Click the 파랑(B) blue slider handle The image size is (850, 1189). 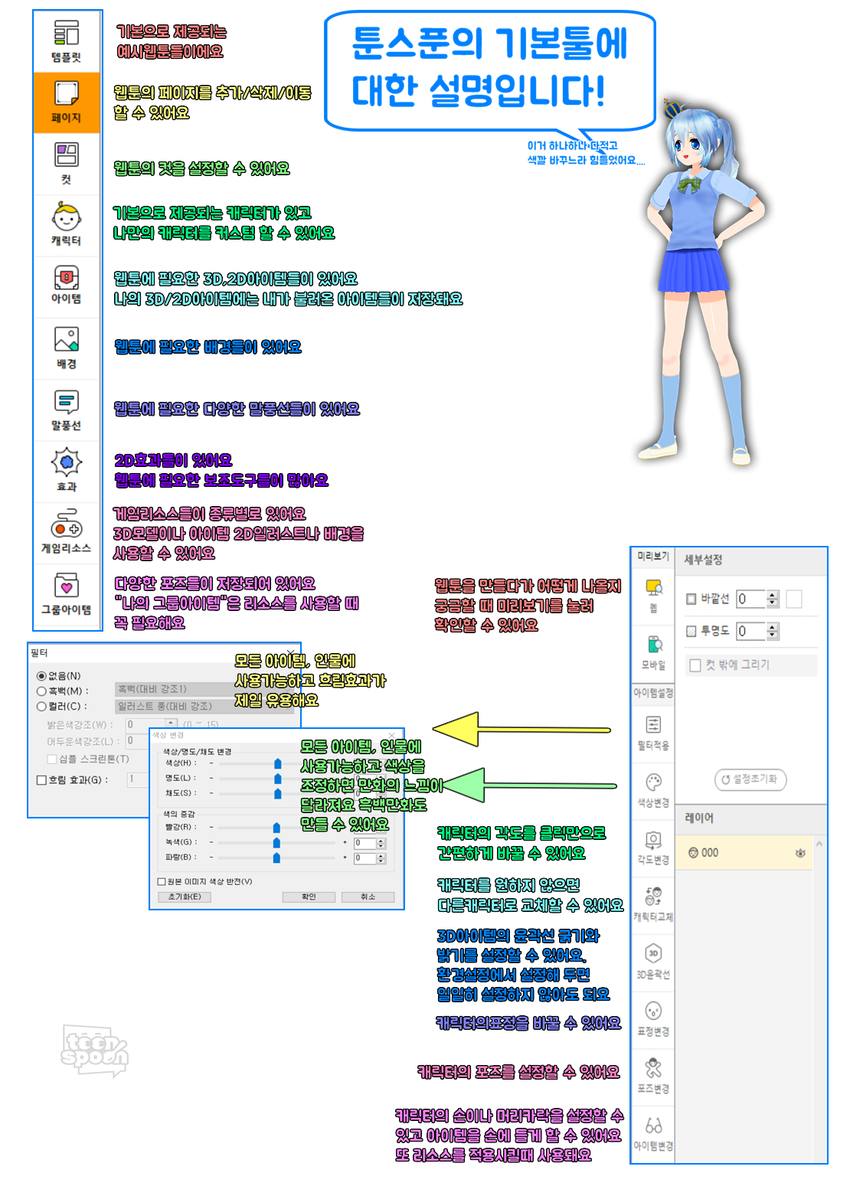click(x=277, y=858)
